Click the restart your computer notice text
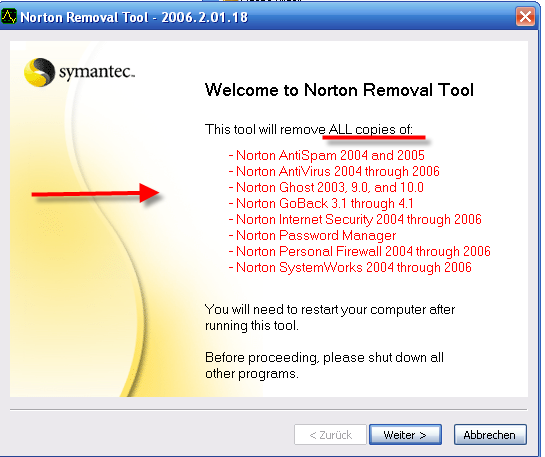The image size is (545, 457). coord(330,317)
